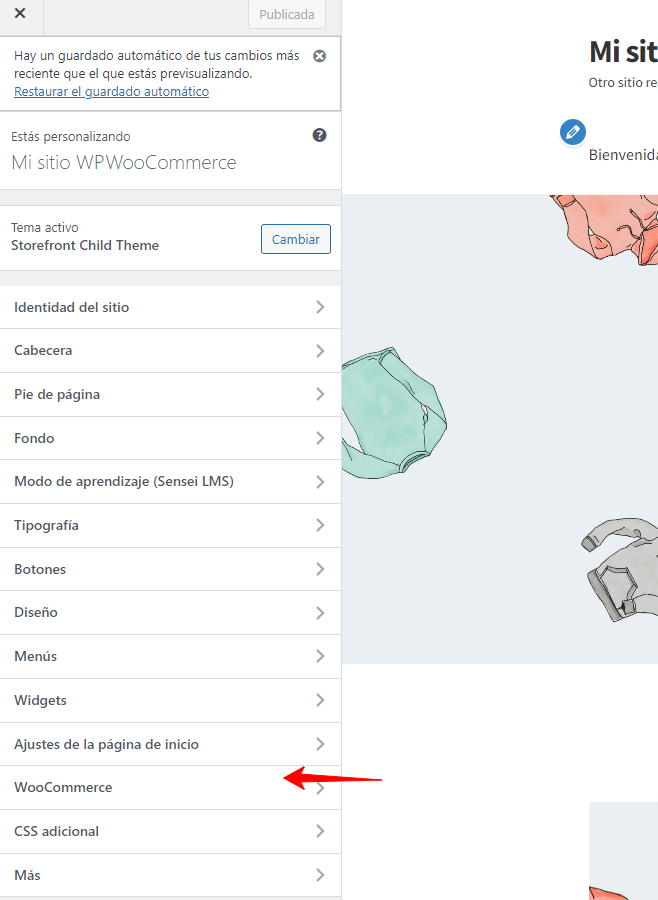658x900 pixels.
Task: Open the Cabecera section
Action: coord(171,351)
